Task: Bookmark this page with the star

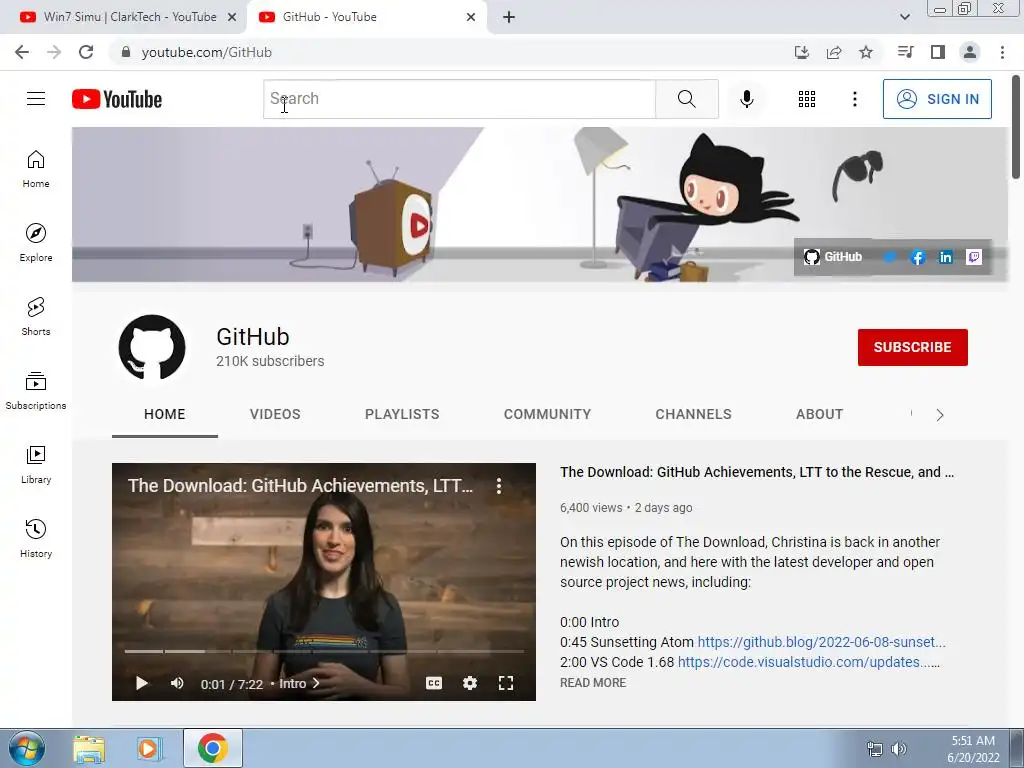Action: coord(866,52)
